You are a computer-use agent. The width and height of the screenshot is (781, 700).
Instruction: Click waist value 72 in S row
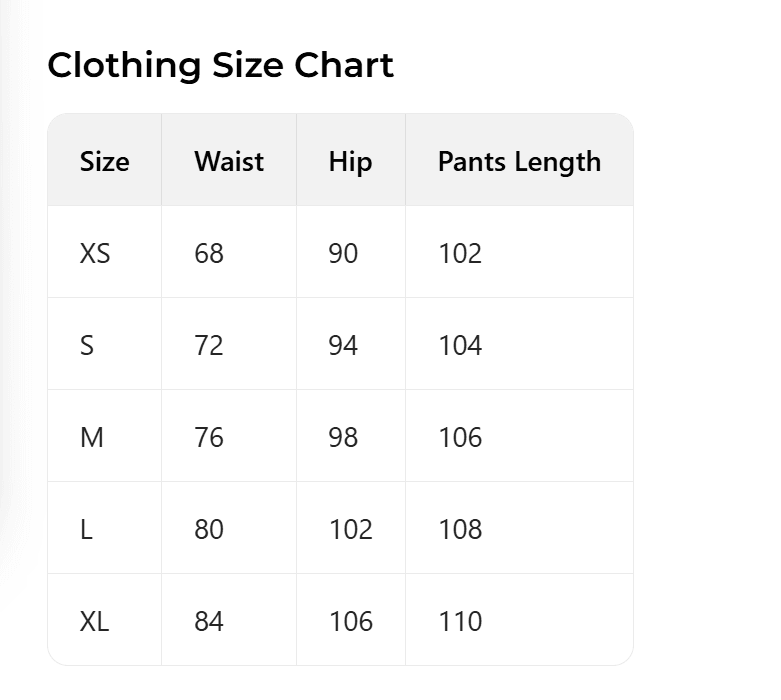209,346
